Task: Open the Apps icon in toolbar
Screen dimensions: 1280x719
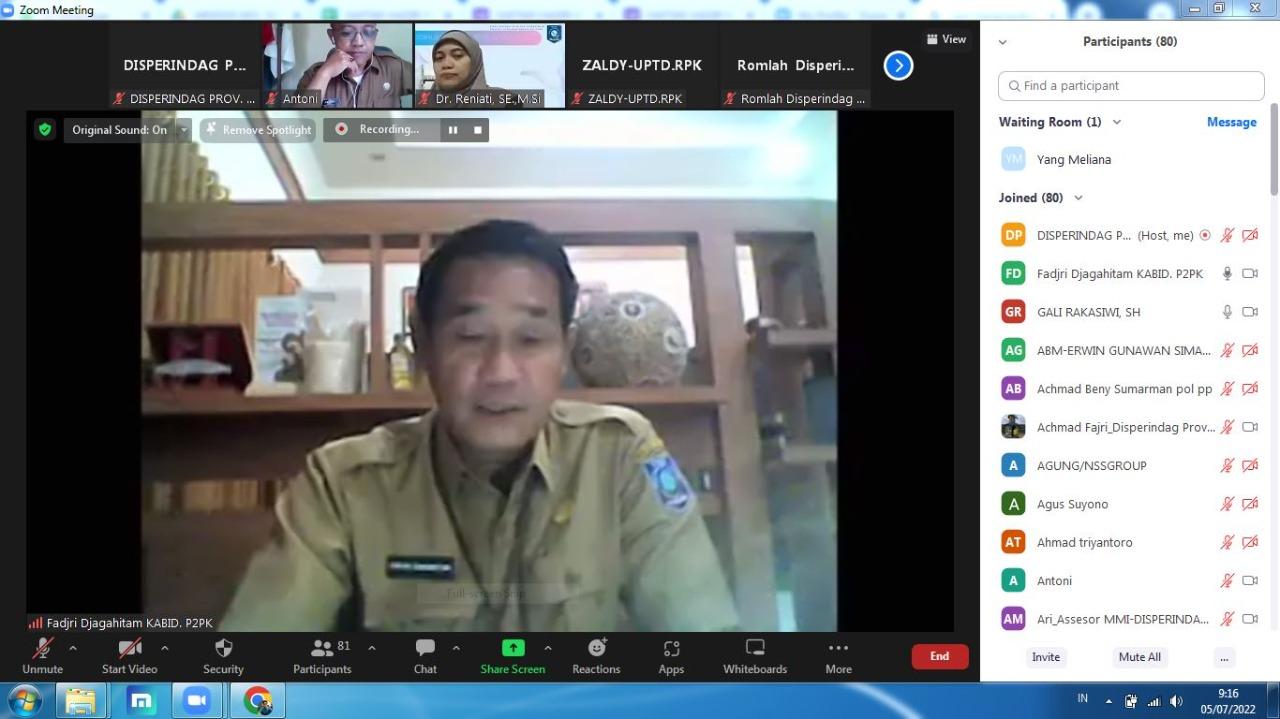Action: (x=671, y=648)
